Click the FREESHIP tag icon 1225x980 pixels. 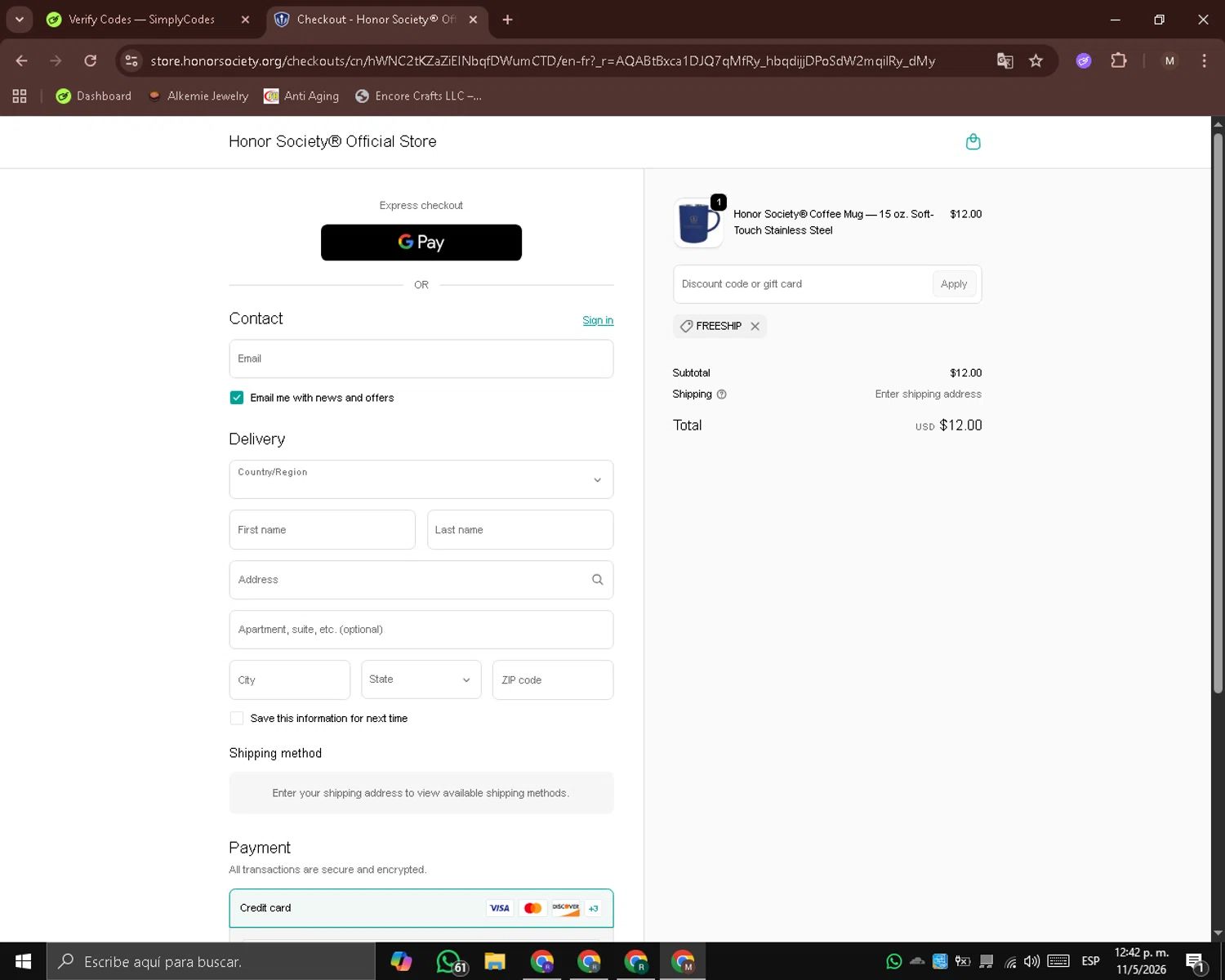tap(686, 326)
